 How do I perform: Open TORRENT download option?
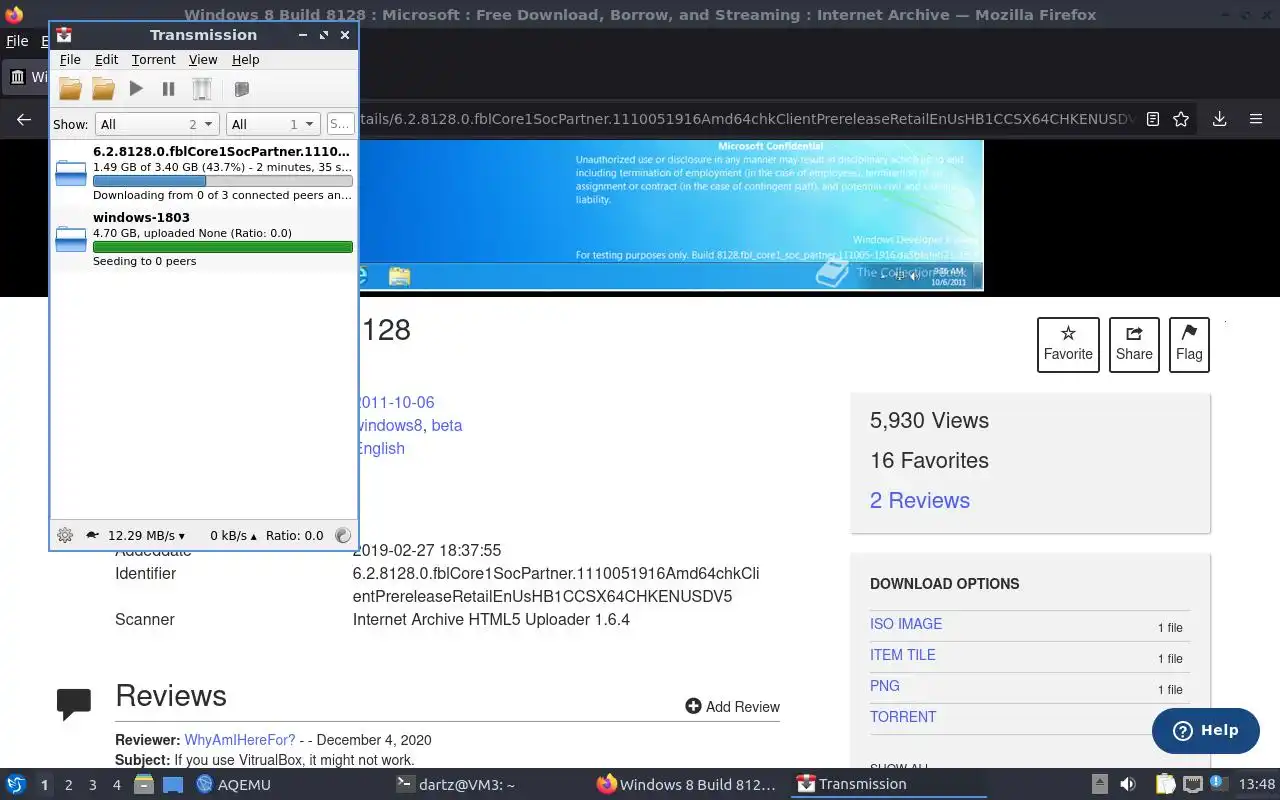(903, 717)
